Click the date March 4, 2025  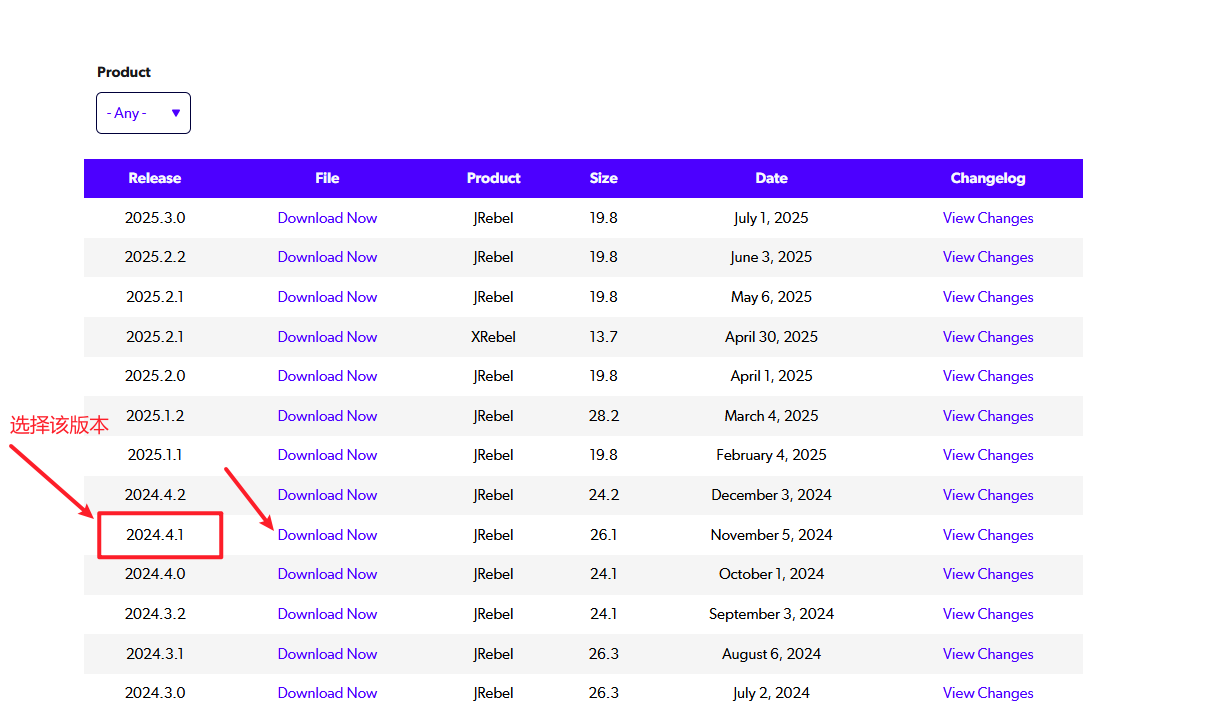(772, 416)
